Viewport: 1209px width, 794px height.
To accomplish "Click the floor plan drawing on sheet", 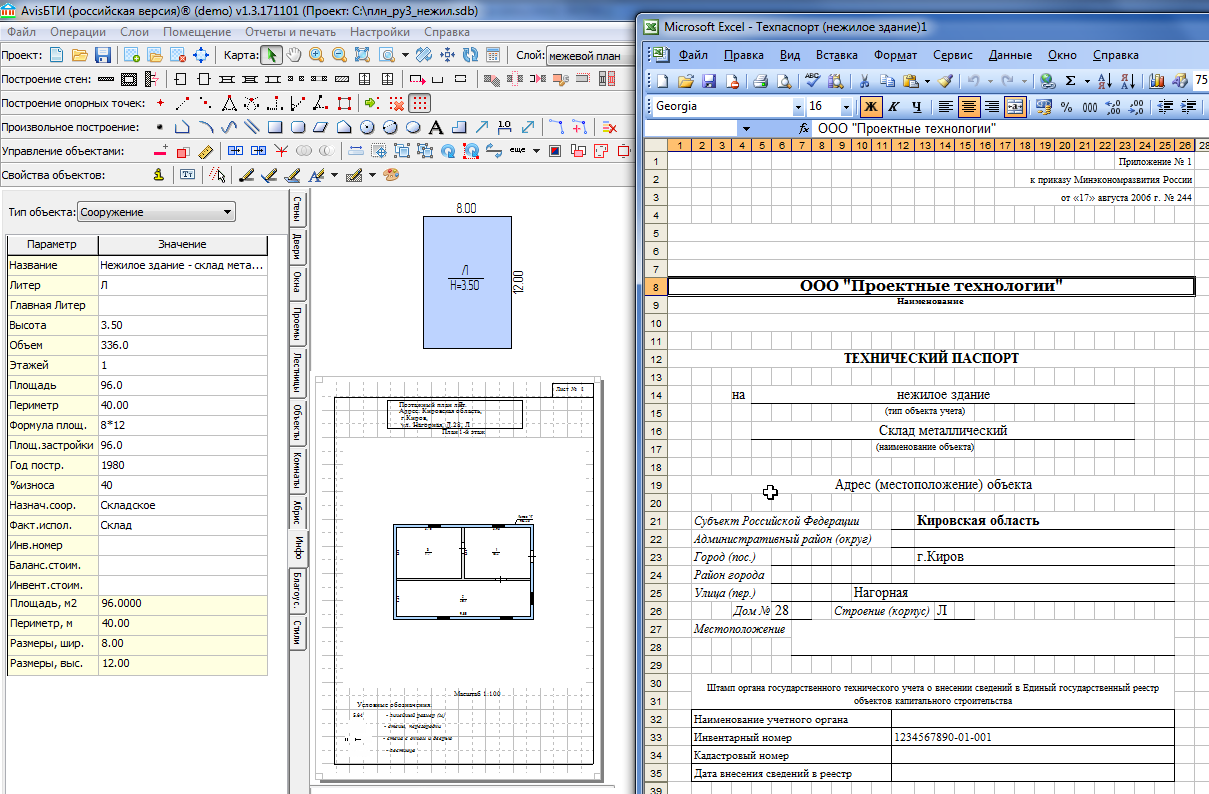I will pos(464,572).
